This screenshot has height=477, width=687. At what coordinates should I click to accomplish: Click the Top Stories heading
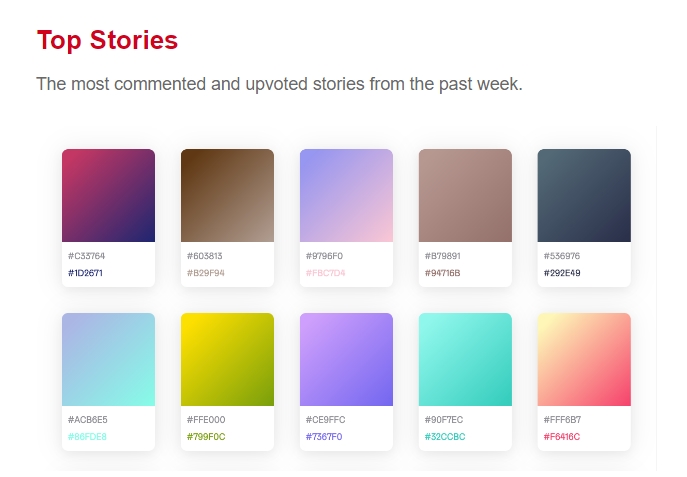pos(107,41)
